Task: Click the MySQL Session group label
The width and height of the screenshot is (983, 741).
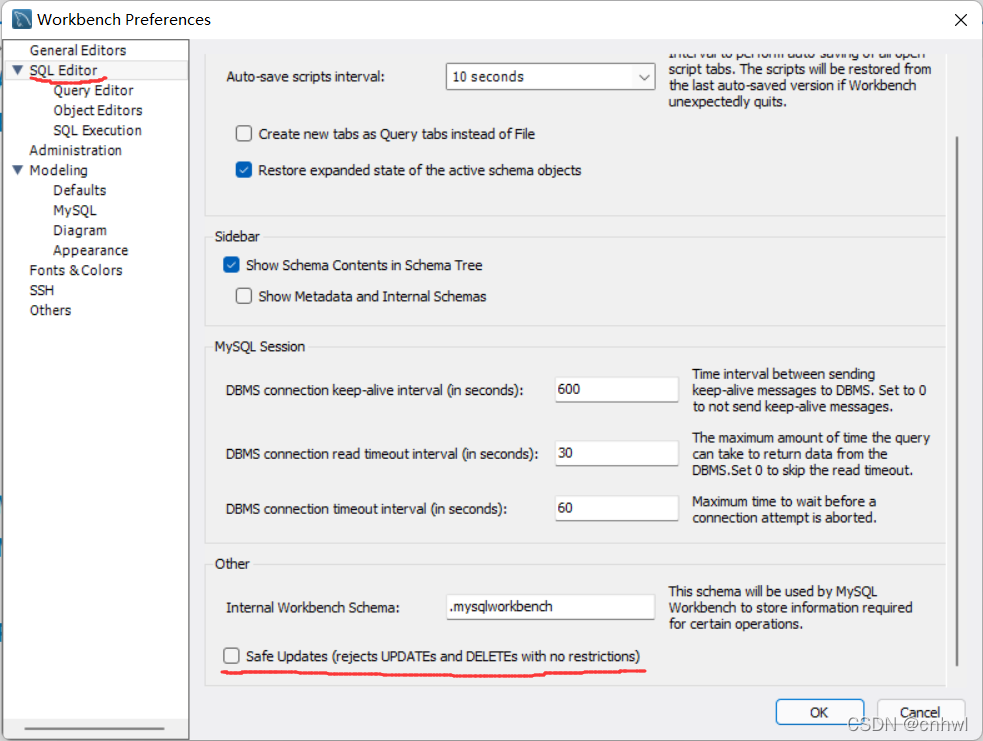Action: tap(260, 347)
